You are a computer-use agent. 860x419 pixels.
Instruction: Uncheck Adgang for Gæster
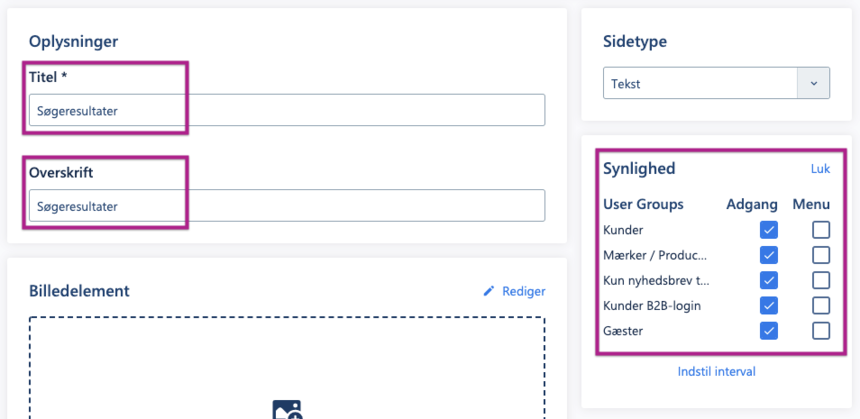tap(769, 330)
